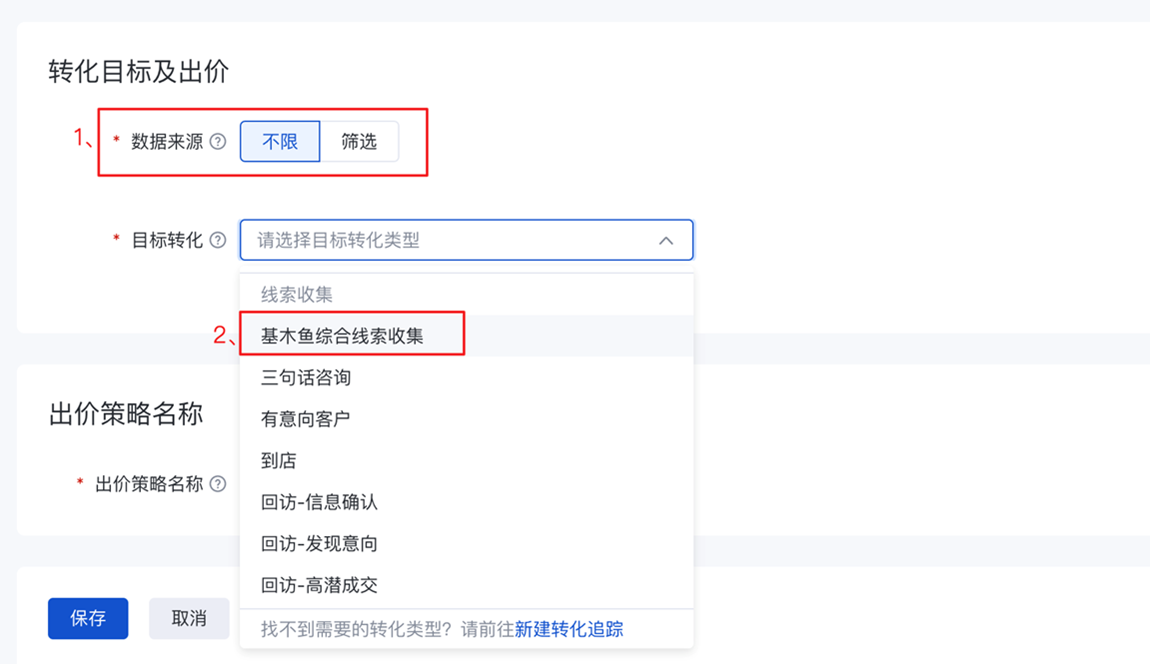Image resolution: width=1150 pixels, height=664 pixels.
Task: Click the 出价策略名称 section heading
Action: (126, 414)
